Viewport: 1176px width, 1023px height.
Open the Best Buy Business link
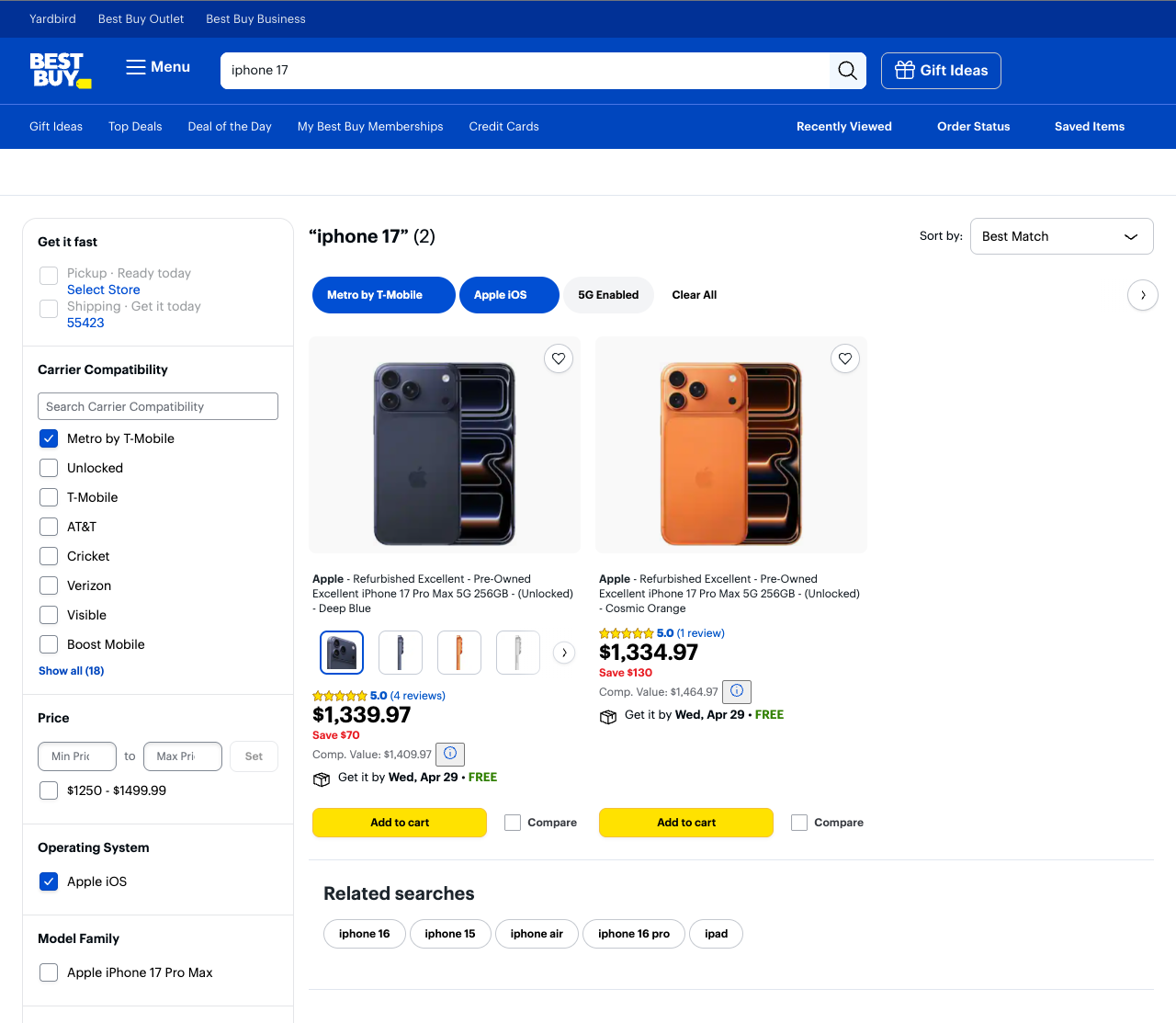[255, 19]
